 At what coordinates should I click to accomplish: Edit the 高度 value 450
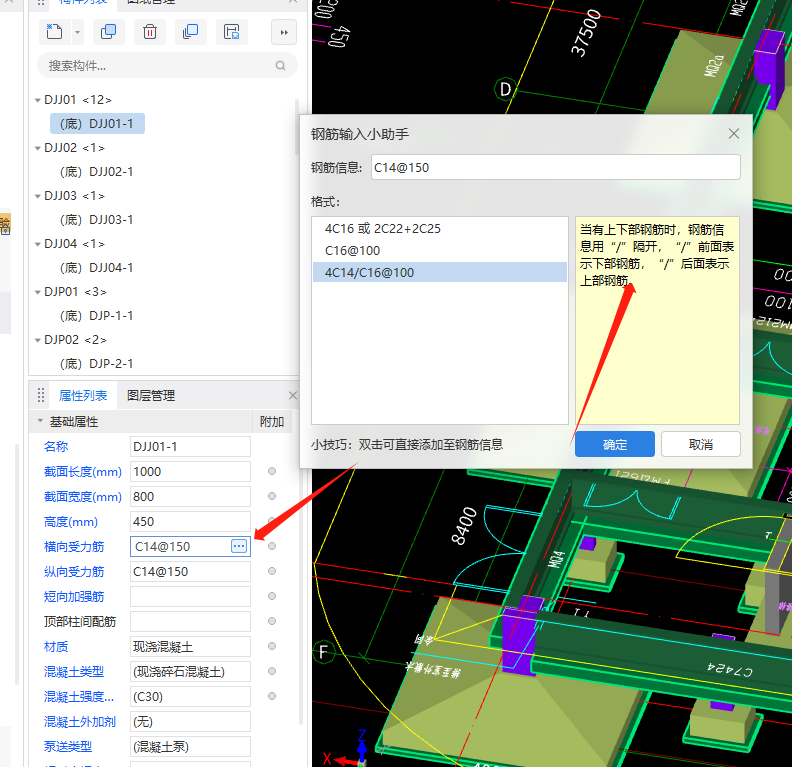(x=190, y=522)
